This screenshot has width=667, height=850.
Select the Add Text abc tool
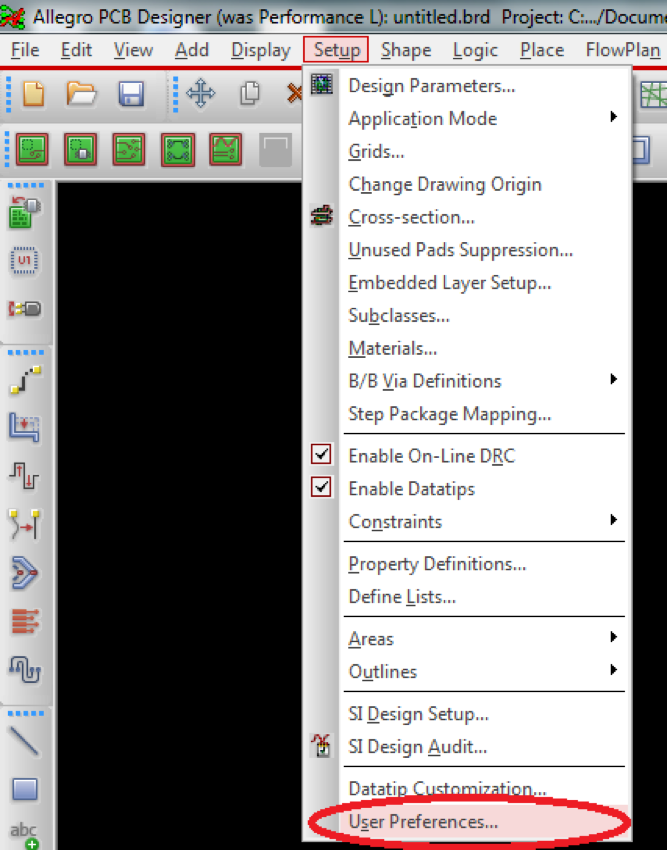pyautogui.click(x=24, y=835)
